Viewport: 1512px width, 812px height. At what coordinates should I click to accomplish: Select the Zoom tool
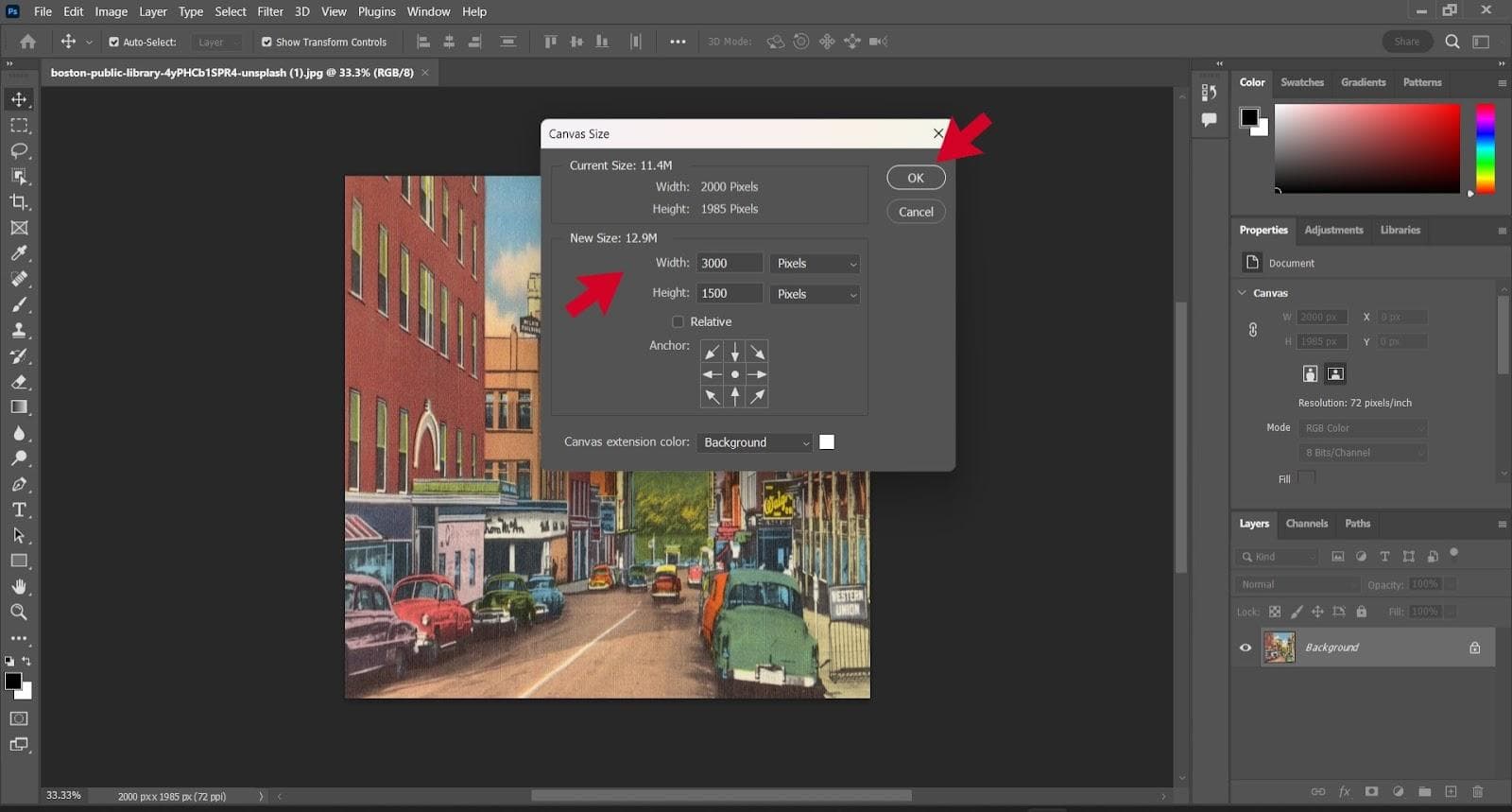[19, 613]
